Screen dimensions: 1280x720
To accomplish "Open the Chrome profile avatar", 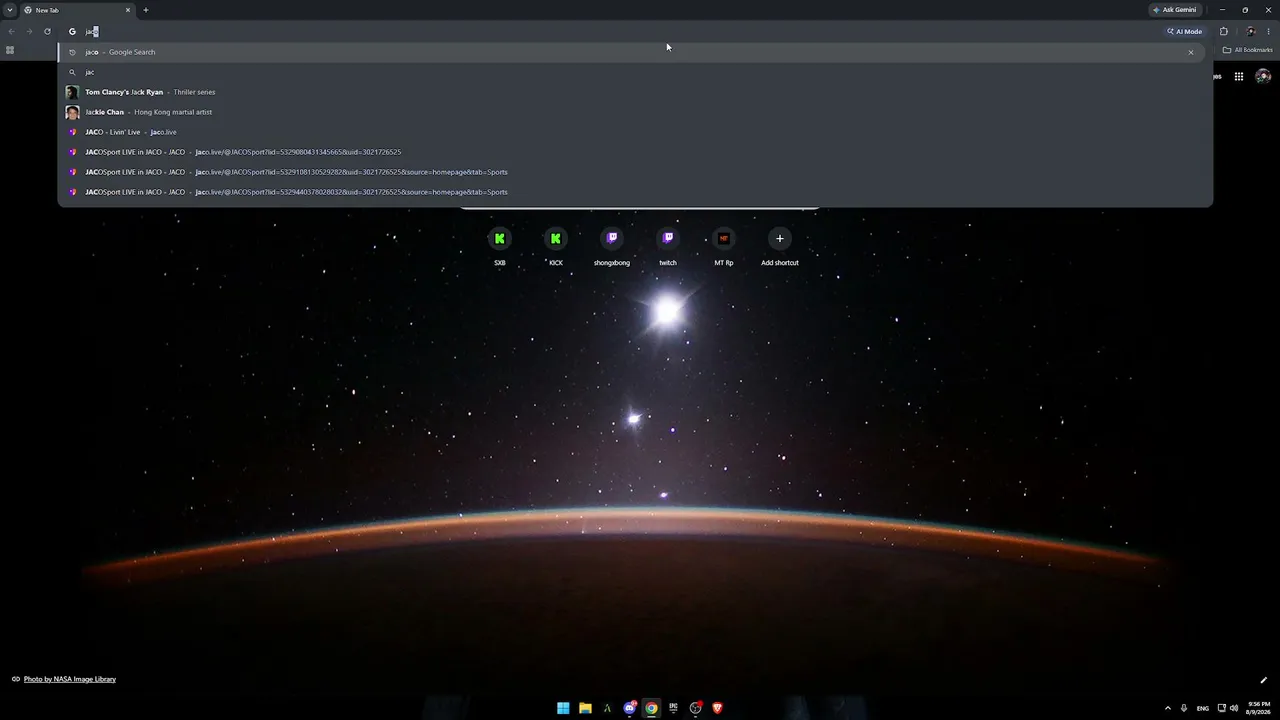I will 1250,31.
